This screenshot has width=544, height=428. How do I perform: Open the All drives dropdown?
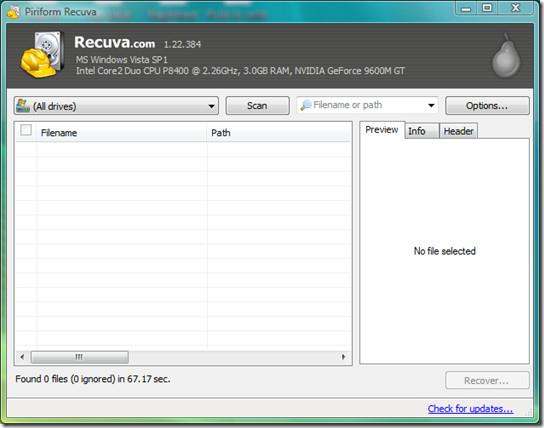pos(116,106)
